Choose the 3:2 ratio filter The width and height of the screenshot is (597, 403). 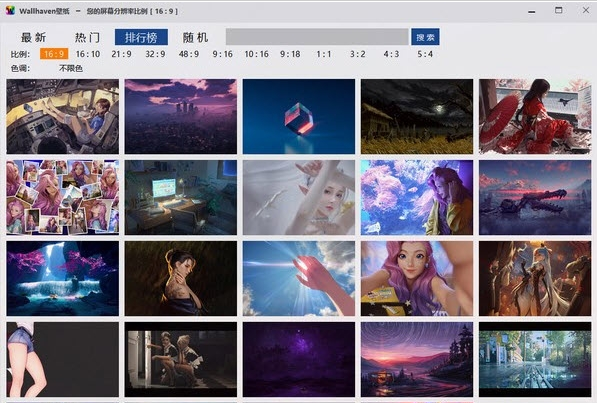pos(358,54)
